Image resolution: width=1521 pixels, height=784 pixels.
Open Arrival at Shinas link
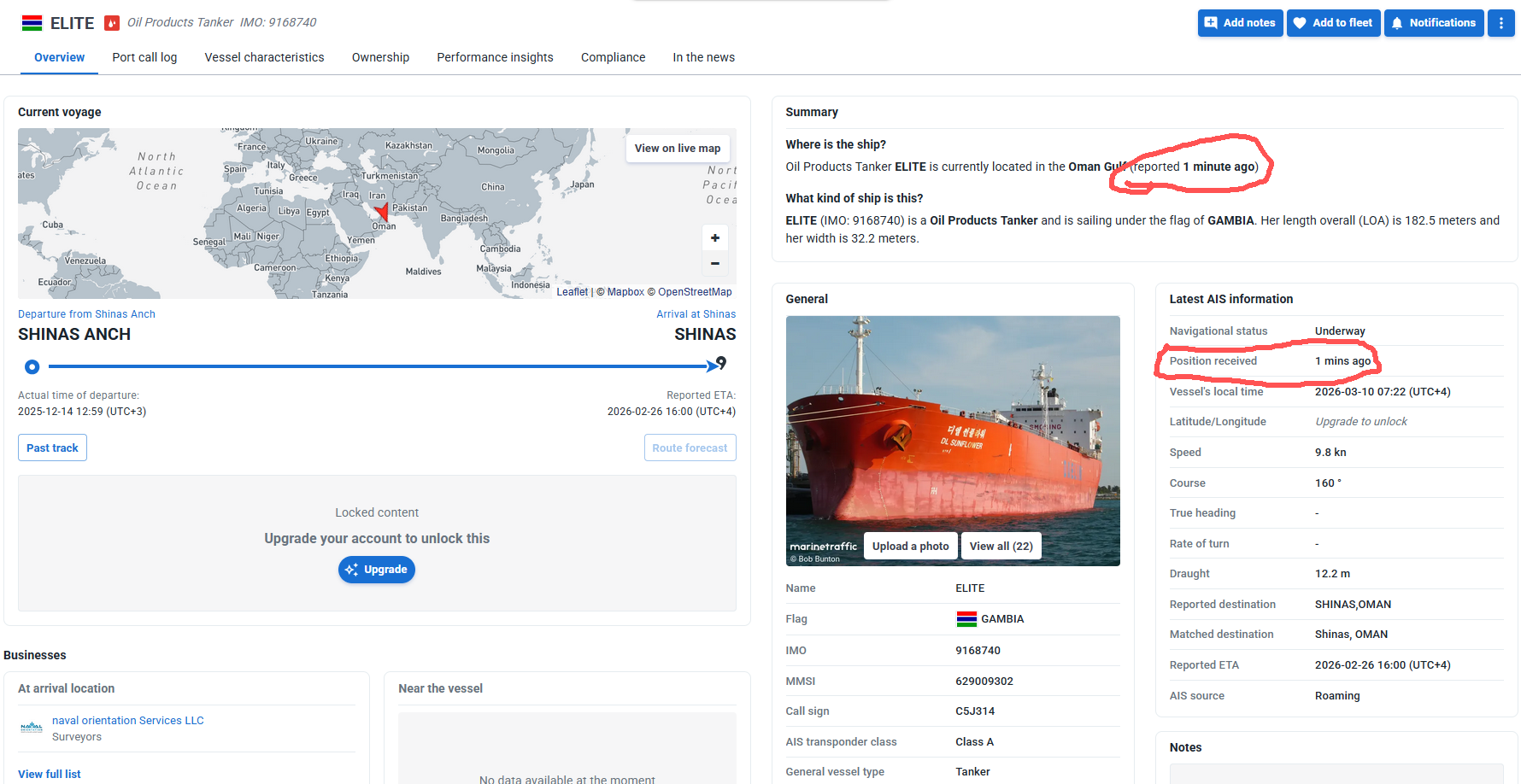click(x=696, y=314)
